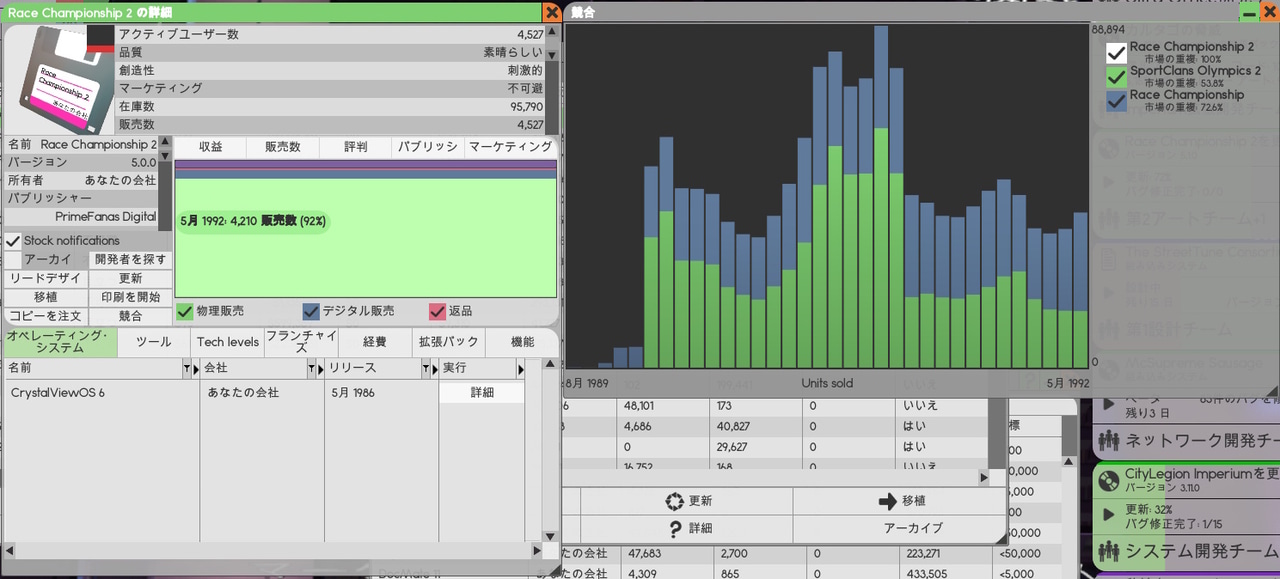Viewport: 1280px width, 579px height.
Task: Click the PrimeFanas Digital publisher value
Action: click(106, 217)
